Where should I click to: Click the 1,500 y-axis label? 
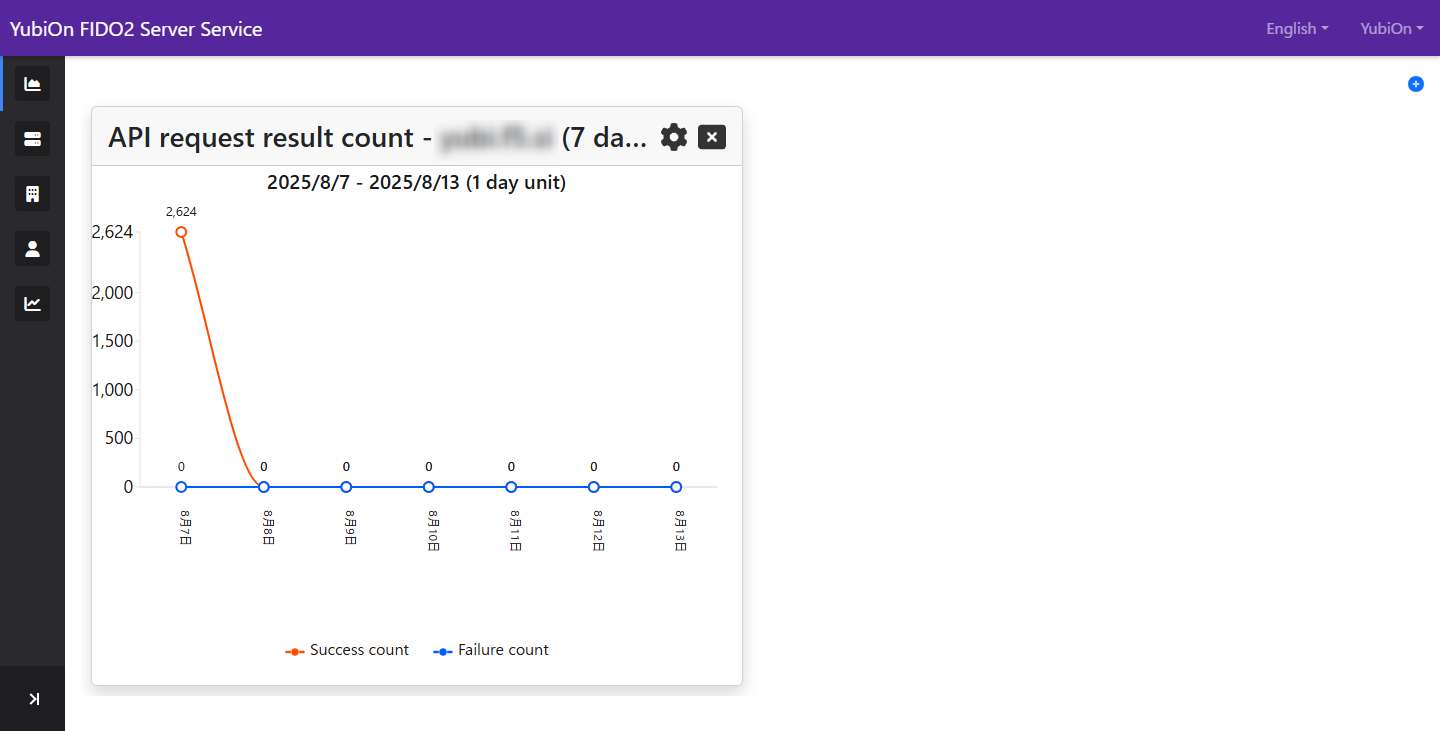[112, 341]
